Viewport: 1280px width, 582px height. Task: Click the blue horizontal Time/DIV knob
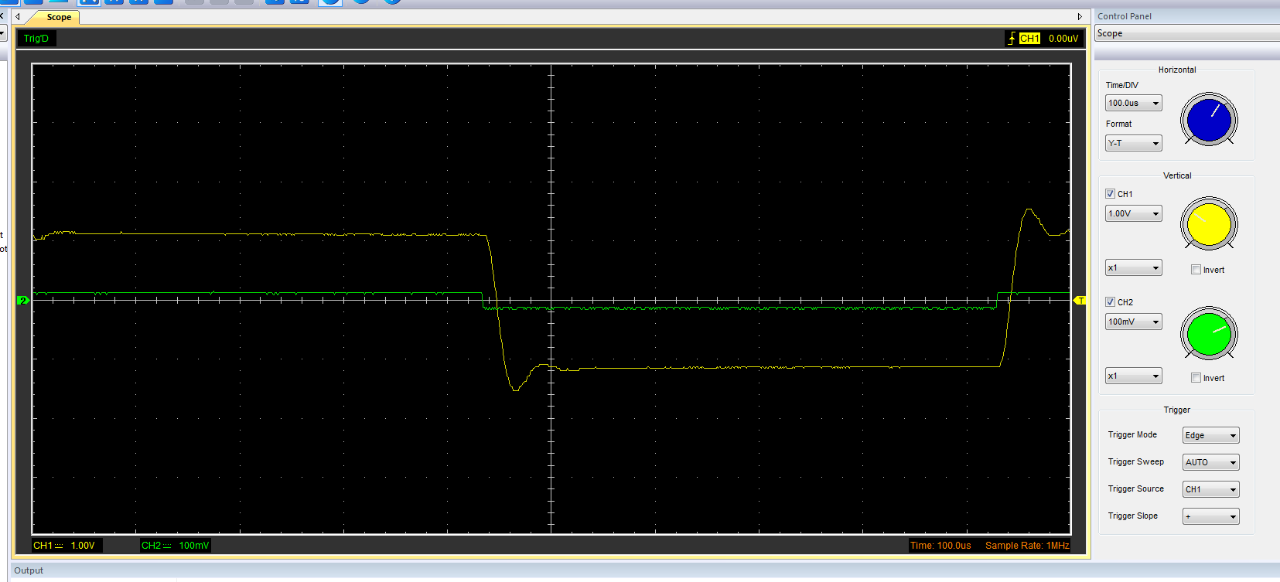[x=1209, y=120]
